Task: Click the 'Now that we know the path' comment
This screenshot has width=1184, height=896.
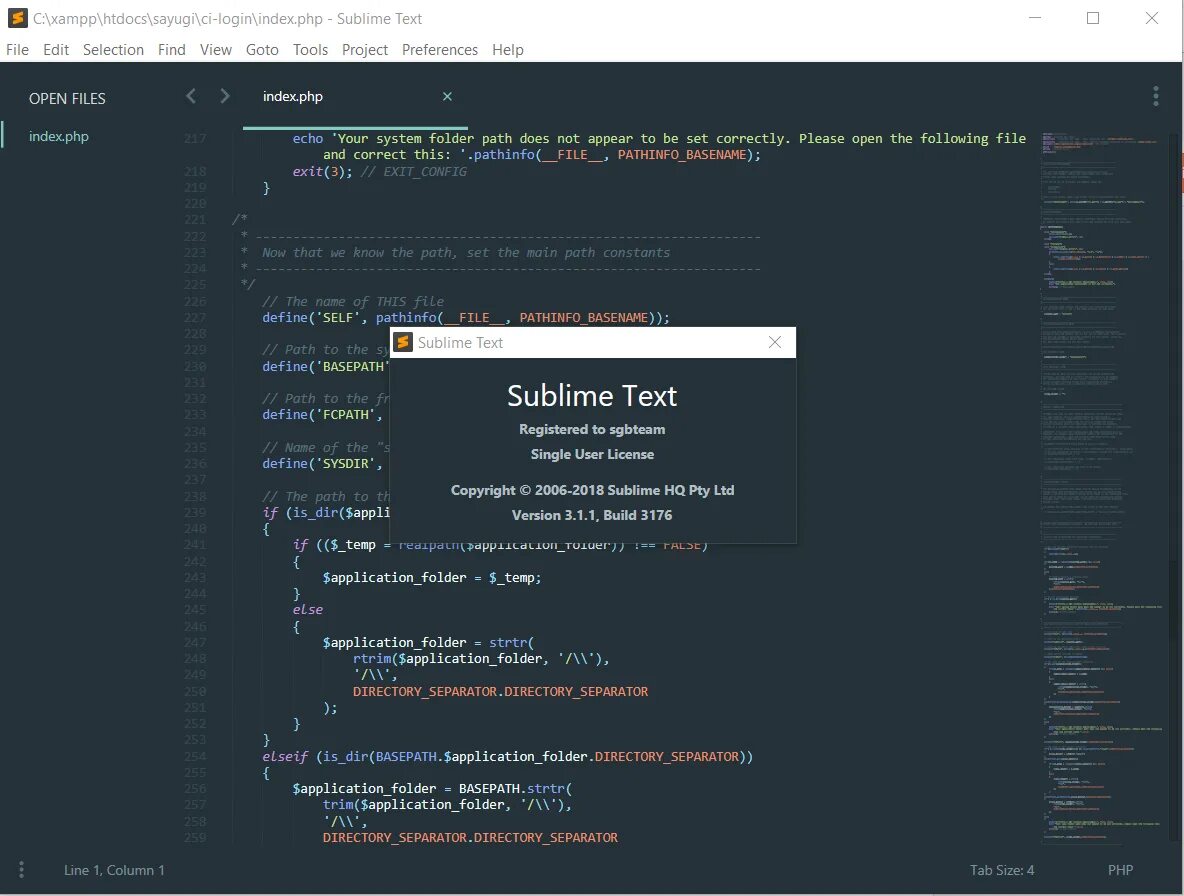Action: 465,253
